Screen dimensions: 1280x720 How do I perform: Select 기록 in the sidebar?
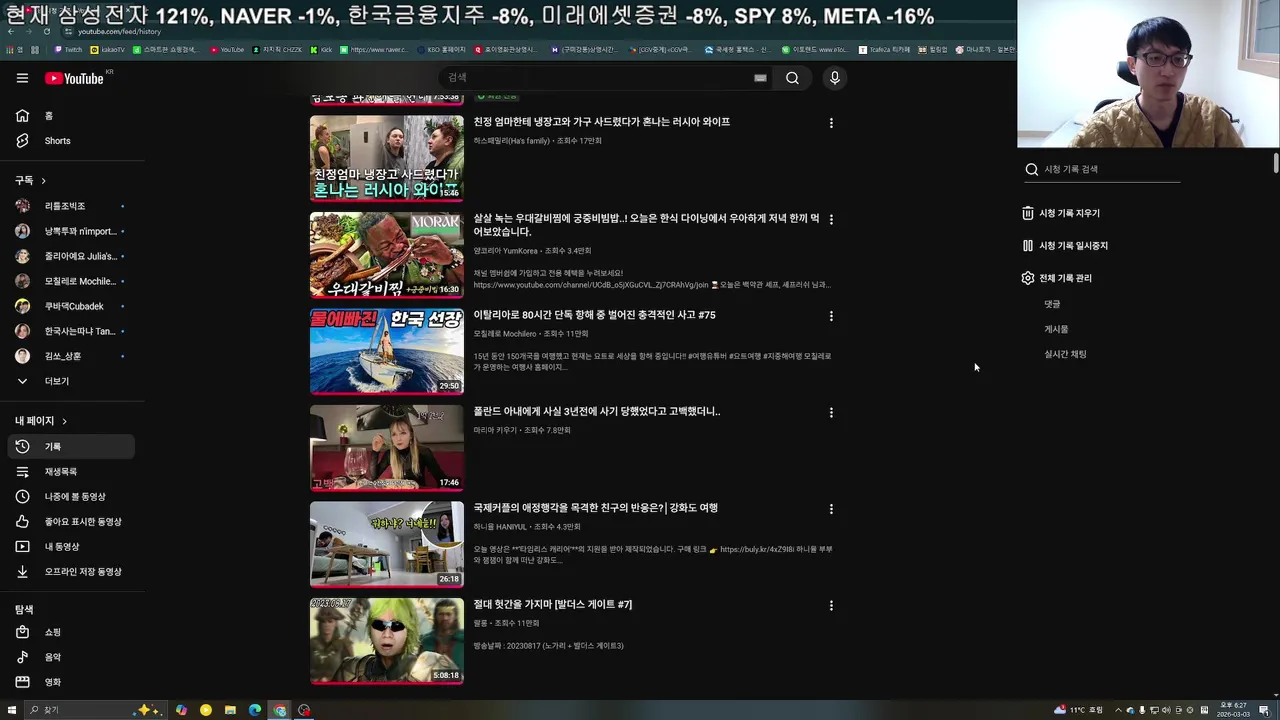[x=70, y=447]
